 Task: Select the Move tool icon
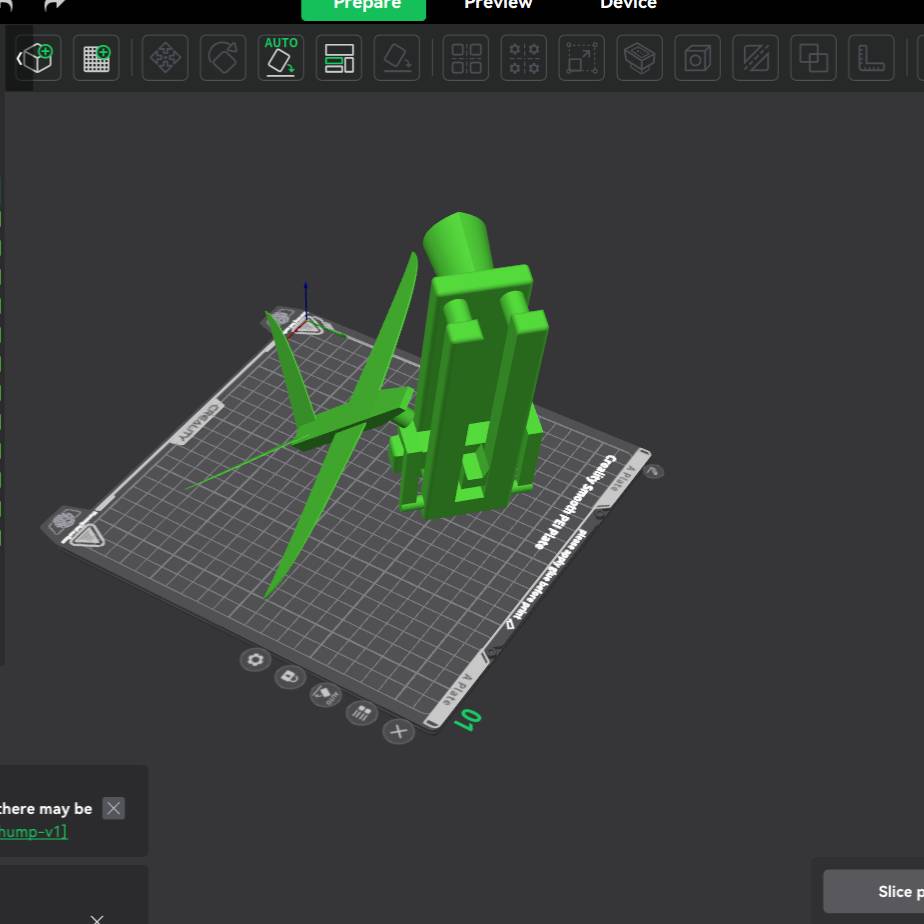click(165, 58)
